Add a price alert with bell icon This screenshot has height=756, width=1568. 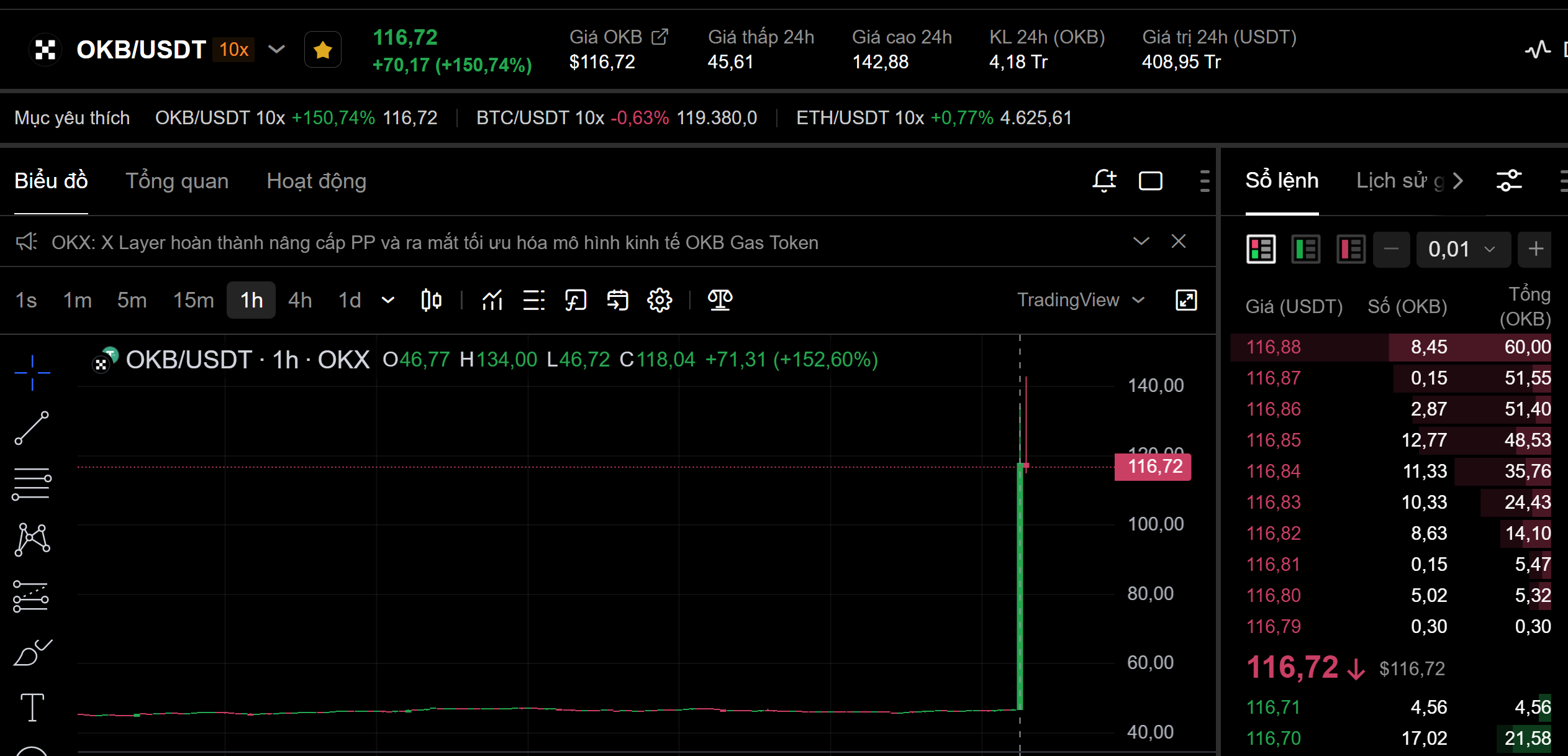[1104, 181]
